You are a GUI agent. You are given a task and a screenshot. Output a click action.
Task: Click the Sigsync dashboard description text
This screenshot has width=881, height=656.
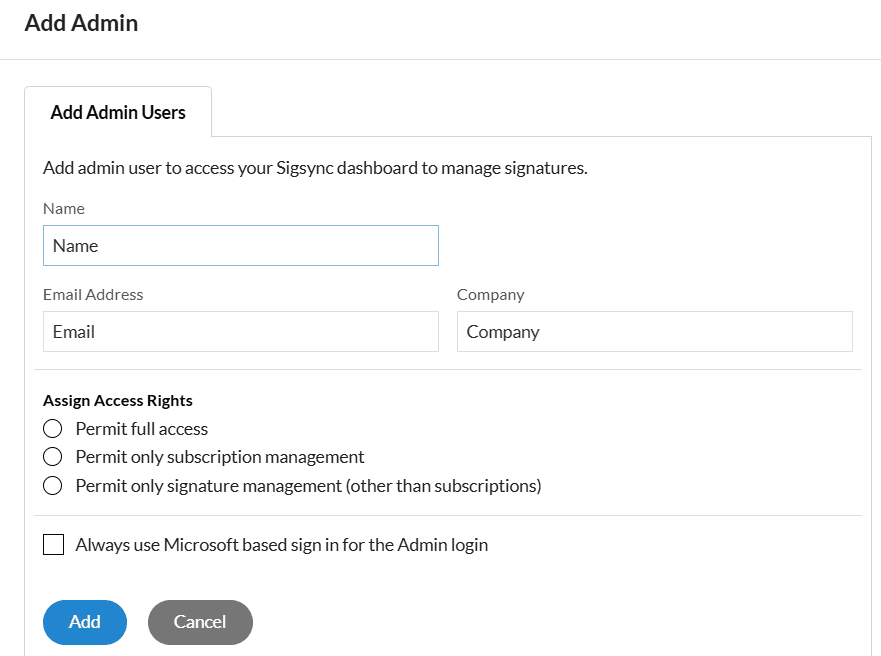(x=315, y=168)
